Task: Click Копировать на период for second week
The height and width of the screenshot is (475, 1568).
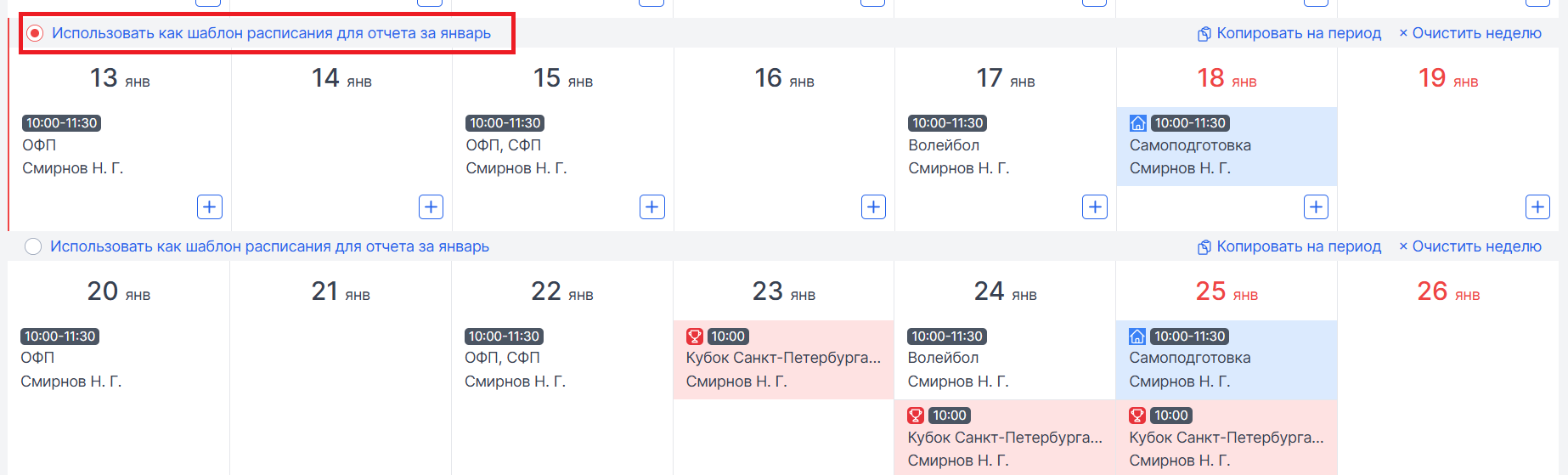Action: tap(1289, 246)
